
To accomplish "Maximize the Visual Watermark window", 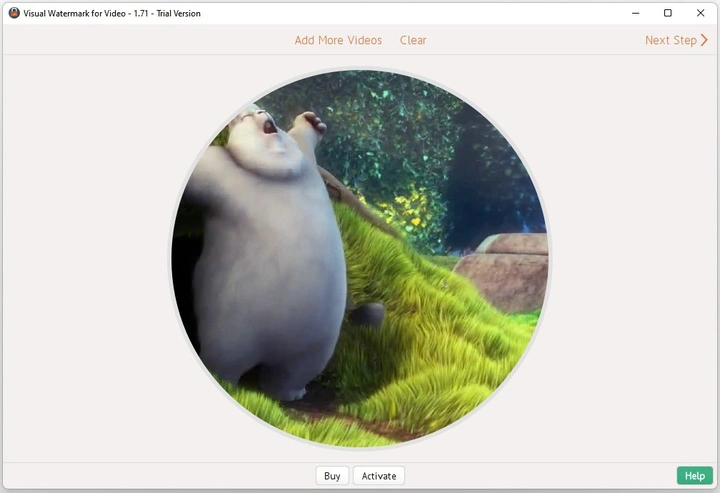I will click(x=668, y=13).
